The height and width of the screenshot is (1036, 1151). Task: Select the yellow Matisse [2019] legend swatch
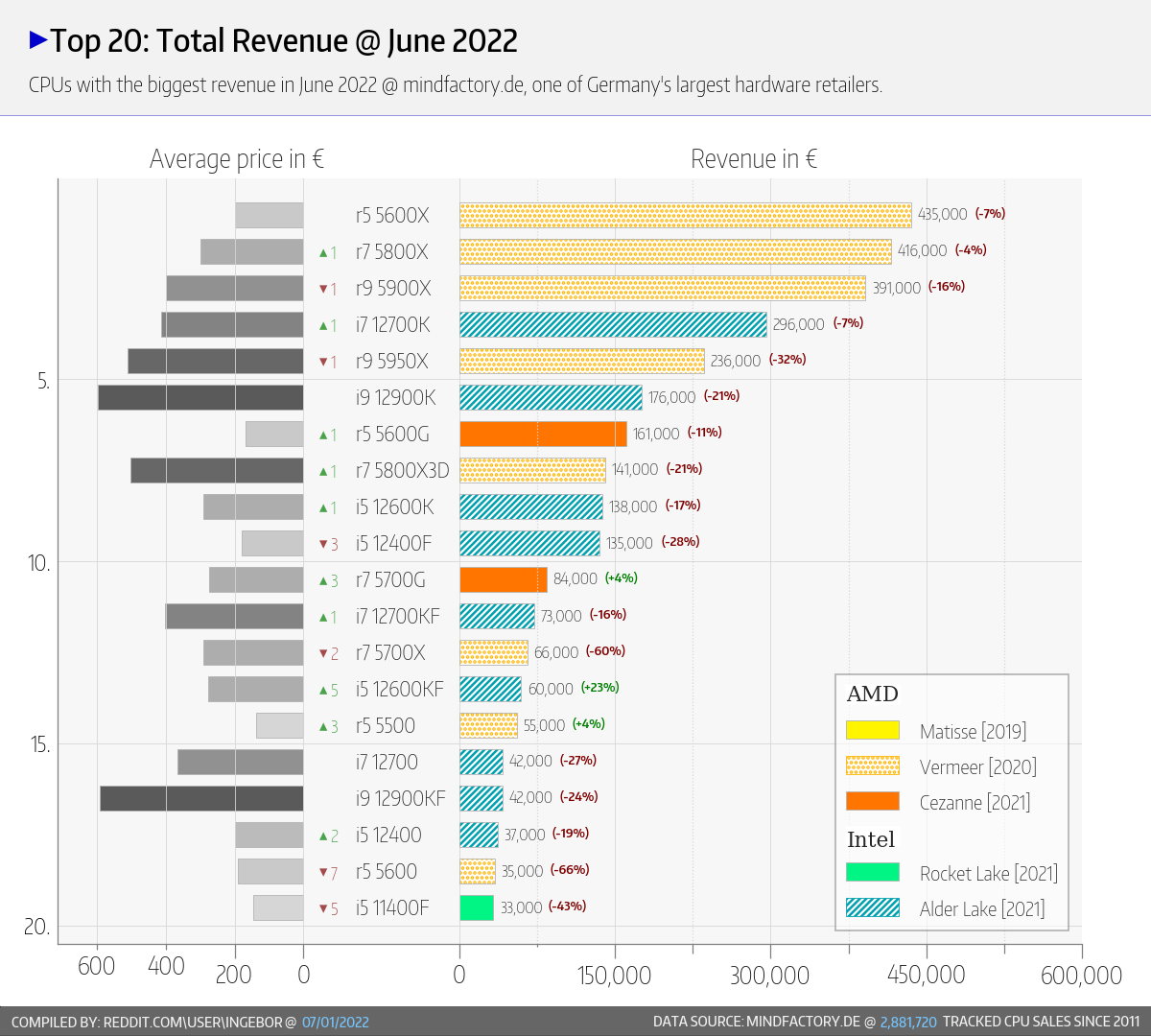(872, 730)
